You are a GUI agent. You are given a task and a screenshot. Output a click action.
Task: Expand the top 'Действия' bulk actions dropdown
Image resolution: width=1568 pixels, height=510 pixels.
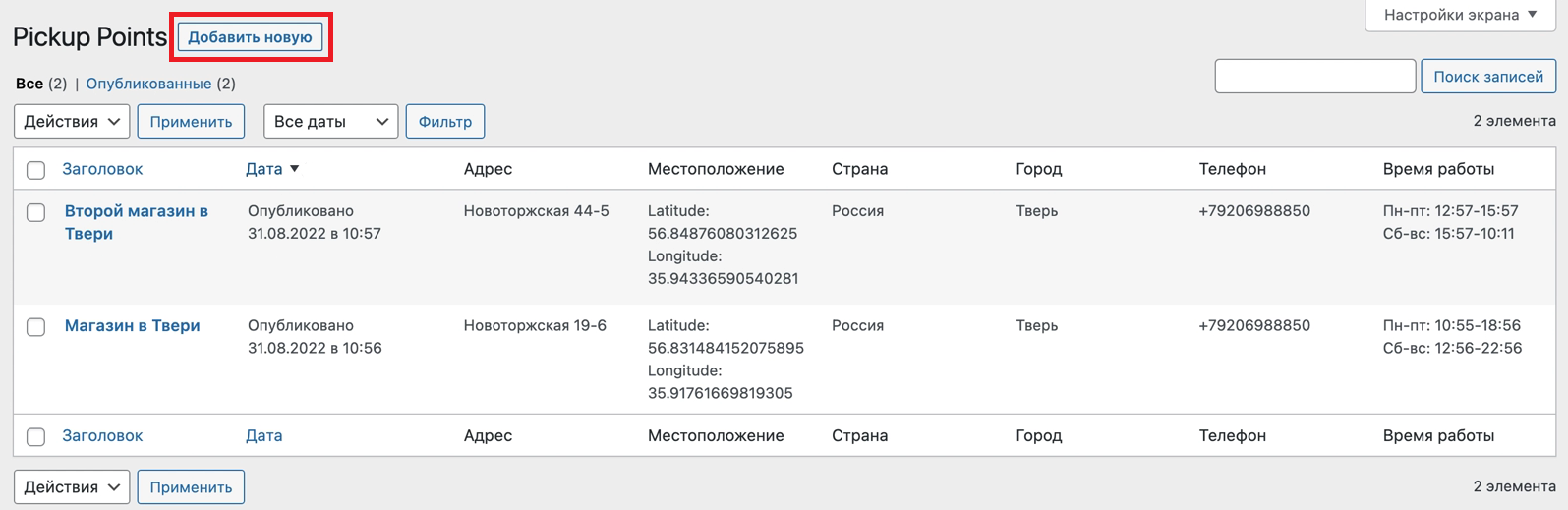click(72, 122)
